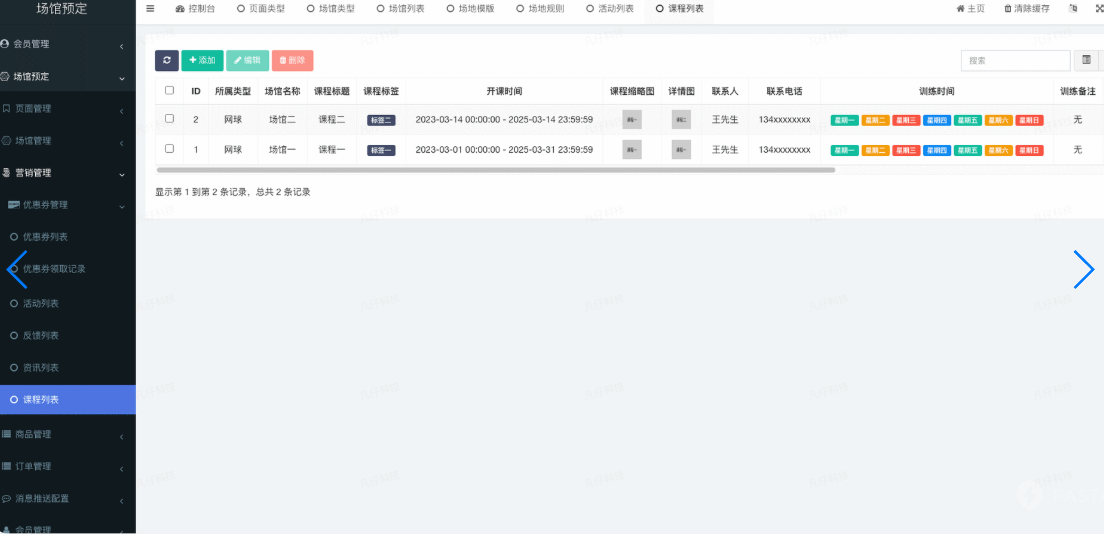Toggle the sidebar hamburger menu
Viewport: 1104px width, 534px height.
tap(150, 8)
